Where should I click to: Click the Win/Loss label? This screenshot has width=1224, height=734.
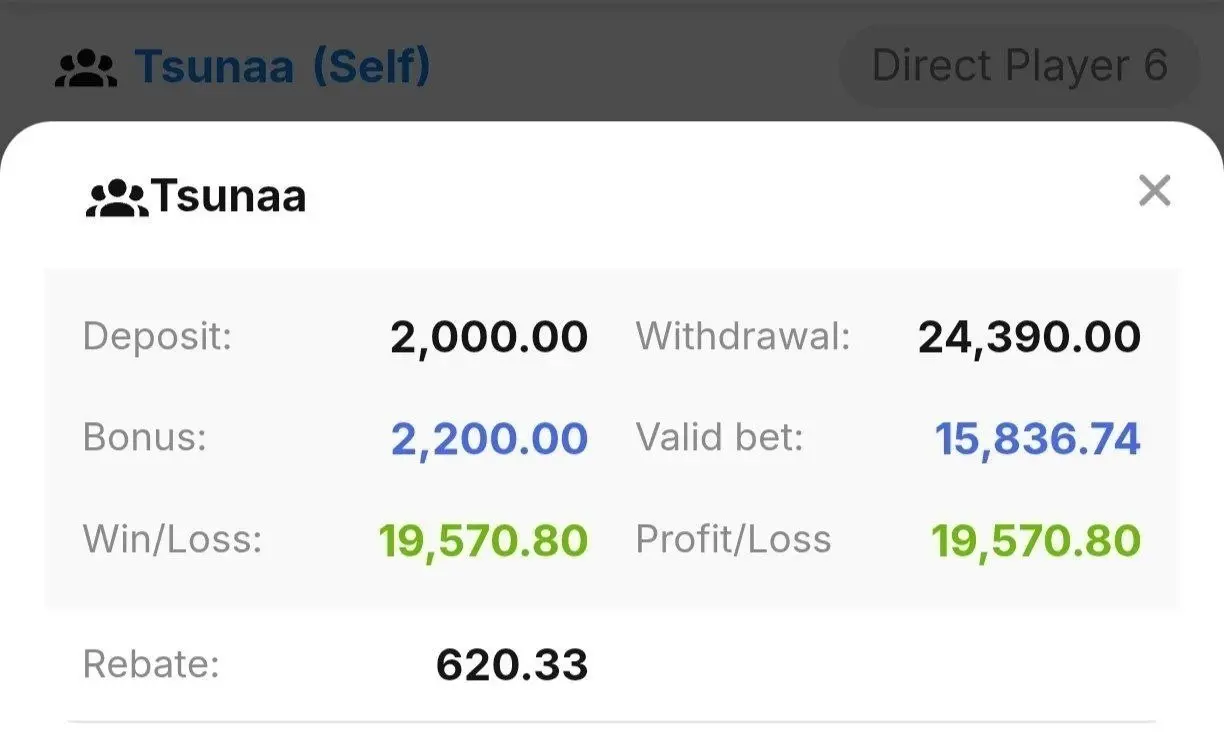172,540
